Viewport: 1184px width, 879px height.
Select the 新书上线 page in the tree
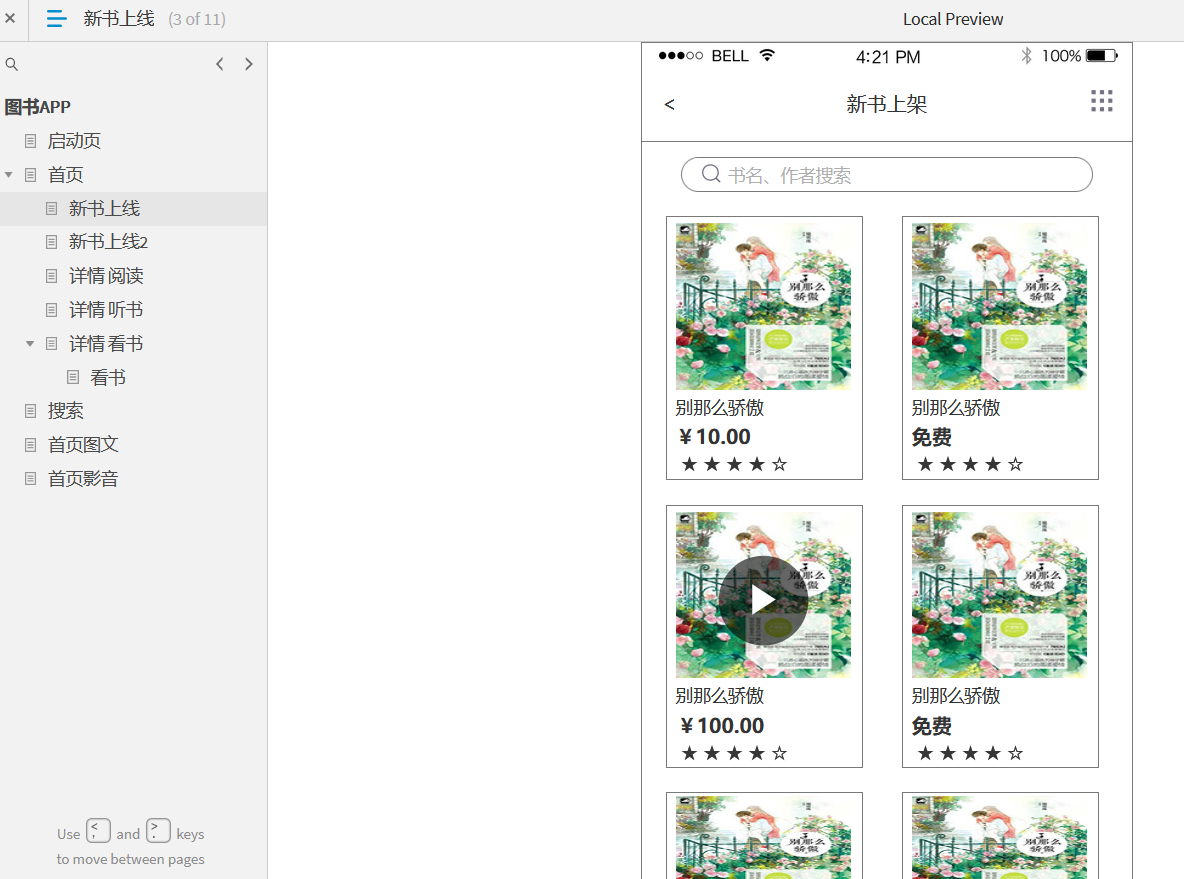[104, 208]
